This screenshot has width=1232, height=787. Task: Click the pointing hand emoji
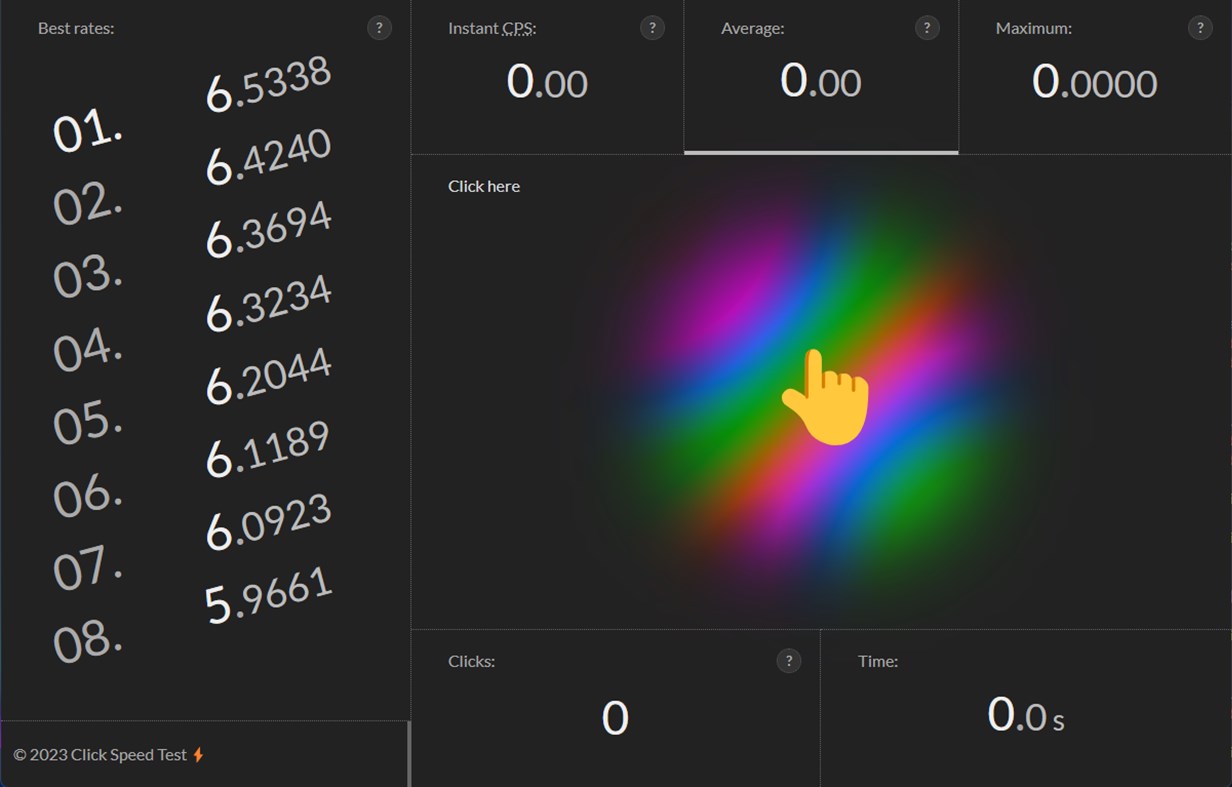(x=826, y=397)
